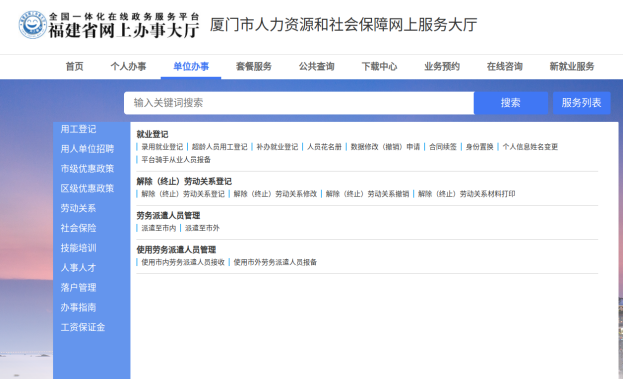Select 用工登记 in the sidebar

[x=78, y=129]
